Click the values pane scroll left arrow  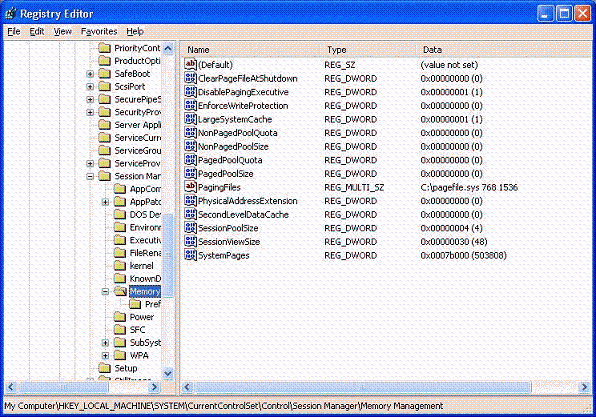tap(187, 387)
